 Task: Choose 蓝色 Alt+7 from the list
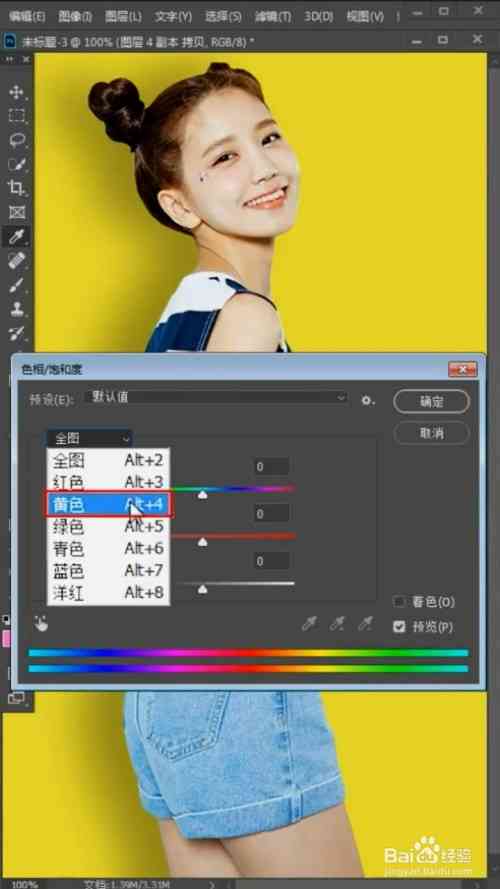[x=108, y=570]
